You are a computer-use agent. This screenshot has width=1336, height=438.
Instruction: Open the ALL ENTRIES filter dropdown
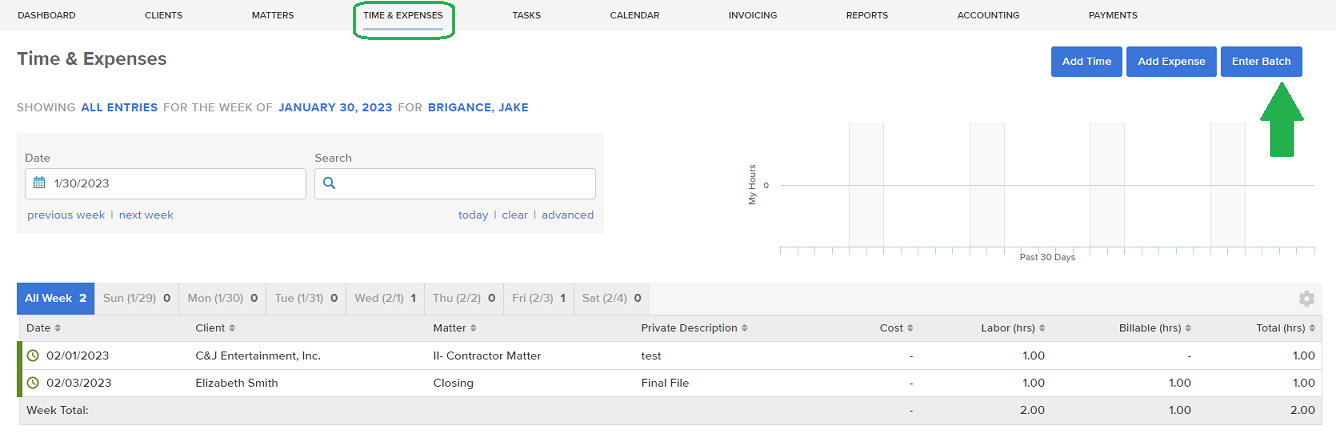pyautogui.click(x=119, y=107)
